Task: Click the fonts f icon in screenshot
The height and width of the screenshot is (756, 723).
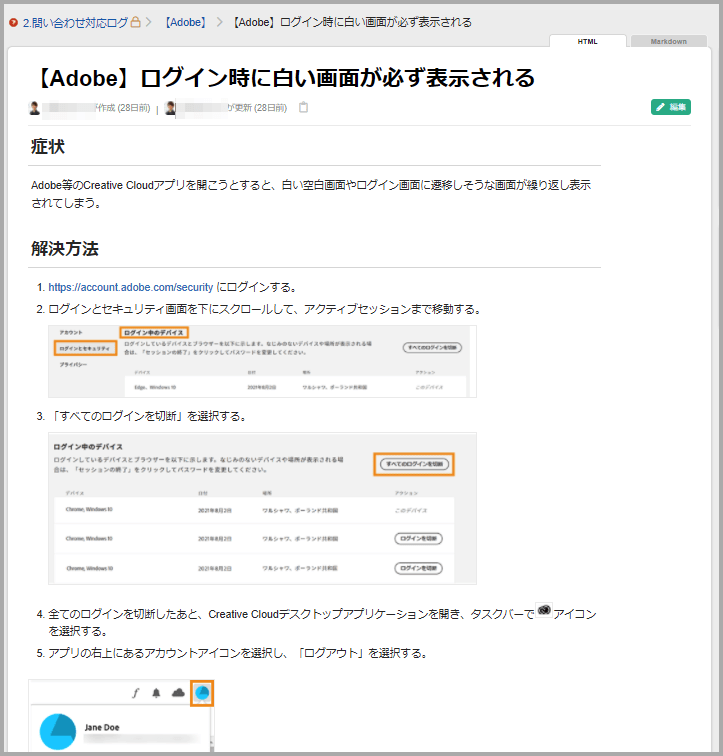Action: point(135,693)
